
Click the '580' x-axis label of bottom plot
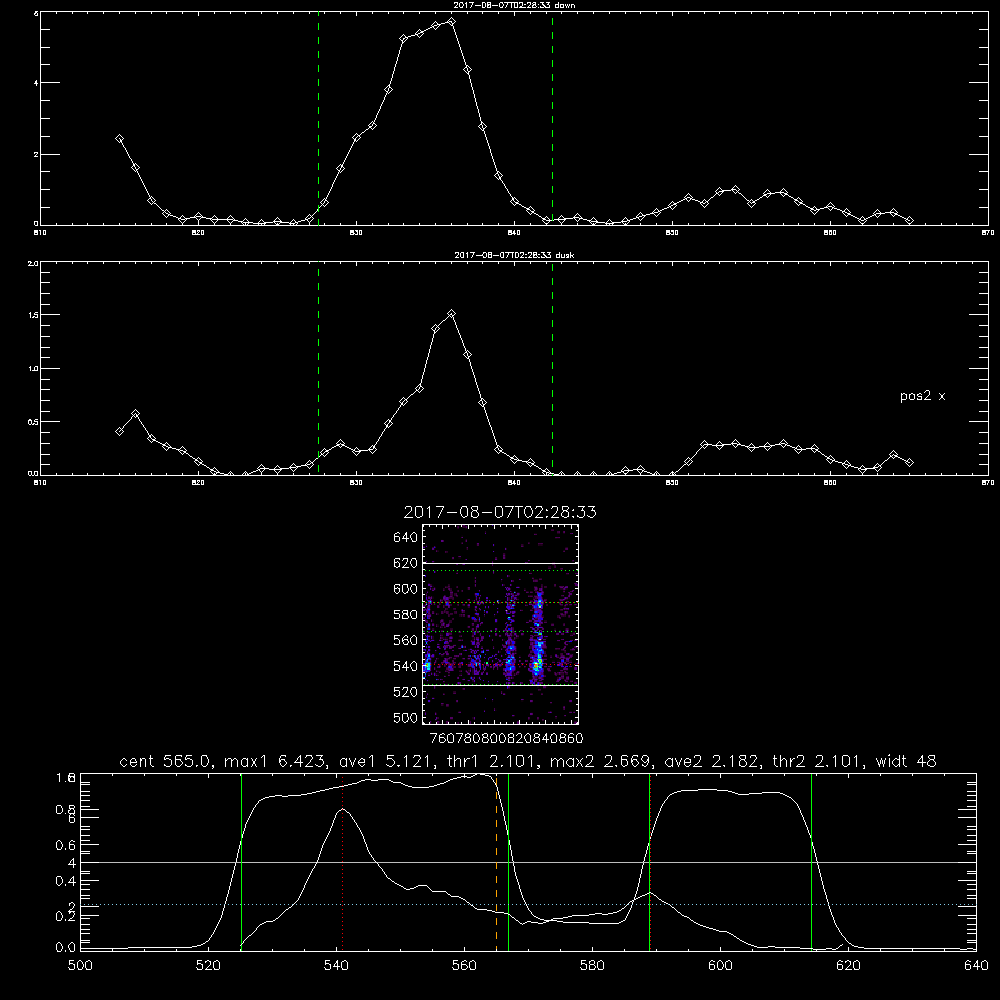coord(592,966)
